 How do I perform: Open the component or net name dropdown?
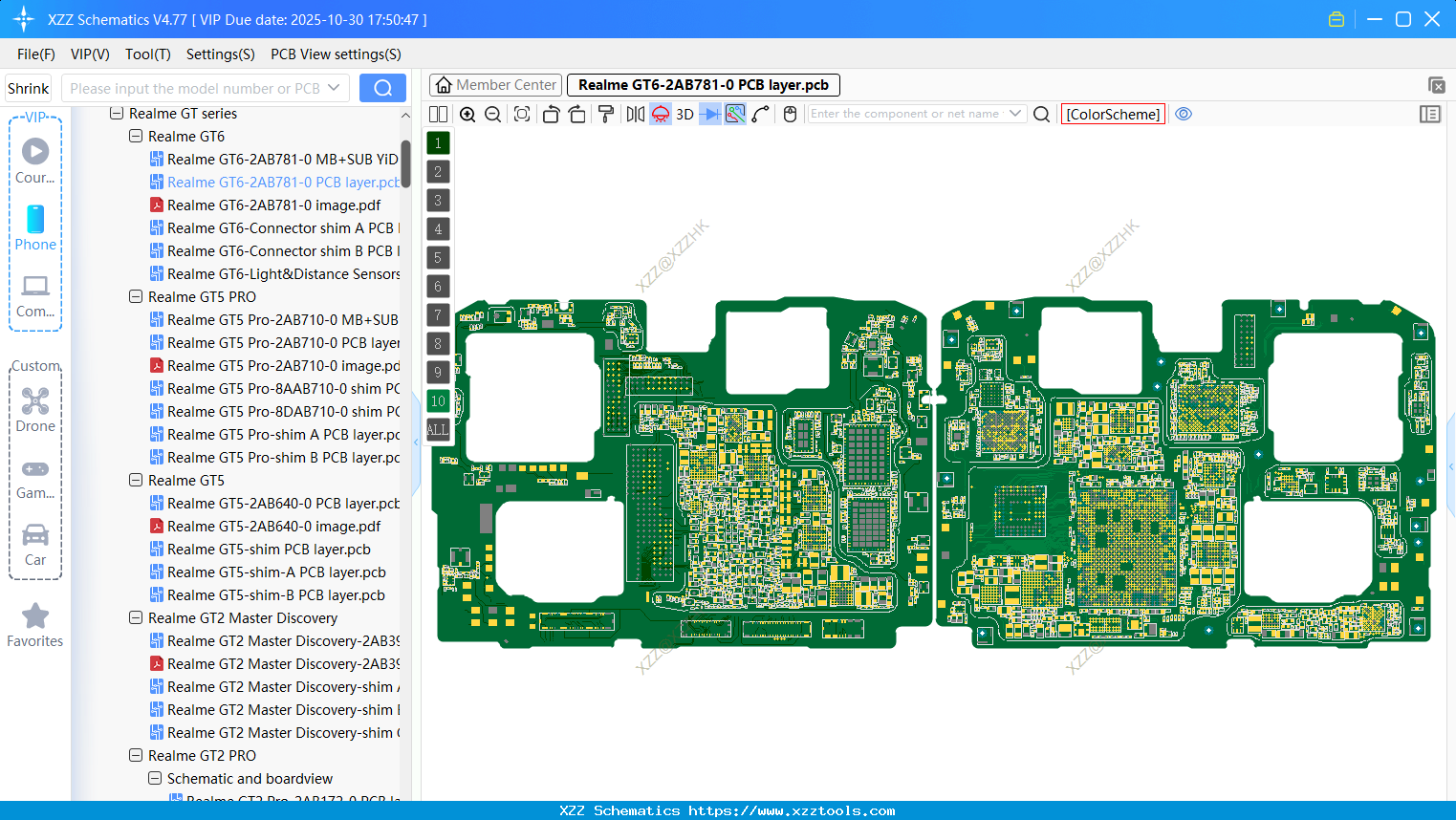[1015, 114]
